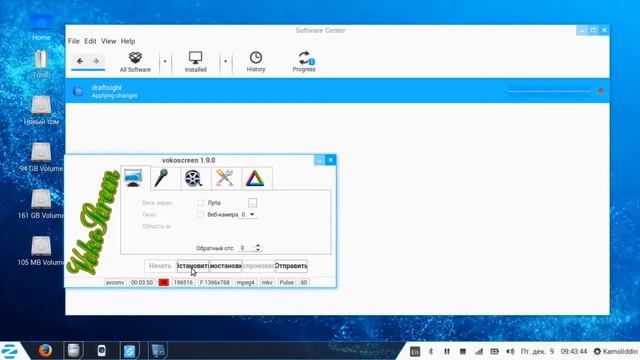Viewport: 640px width, 360px height.
Task: Click the draftsight package icon
Action: (x=78, y=91)
